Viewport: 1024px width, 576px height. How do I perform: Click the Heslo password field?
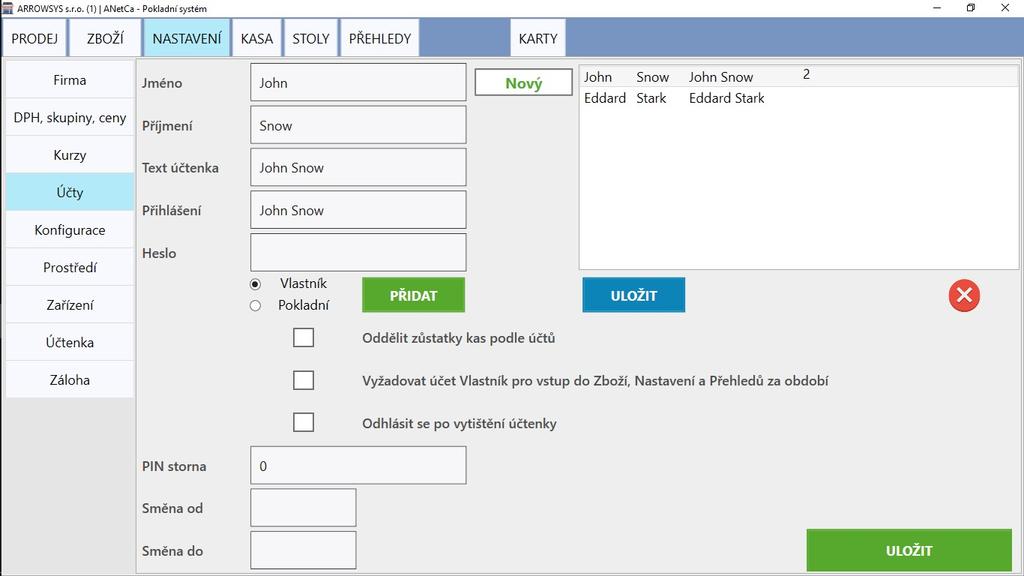359,252
